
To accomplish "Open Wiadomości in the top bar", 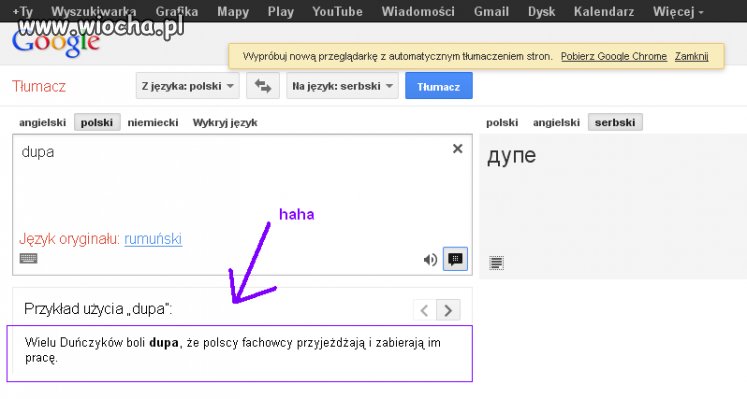I will pyautogui.click(x=418, y=11).
